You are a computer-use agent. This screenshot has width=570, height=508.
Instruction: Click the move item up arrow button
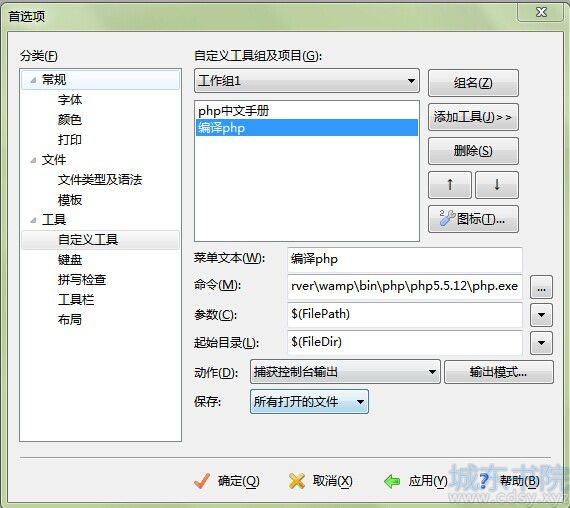coord(450,185)
